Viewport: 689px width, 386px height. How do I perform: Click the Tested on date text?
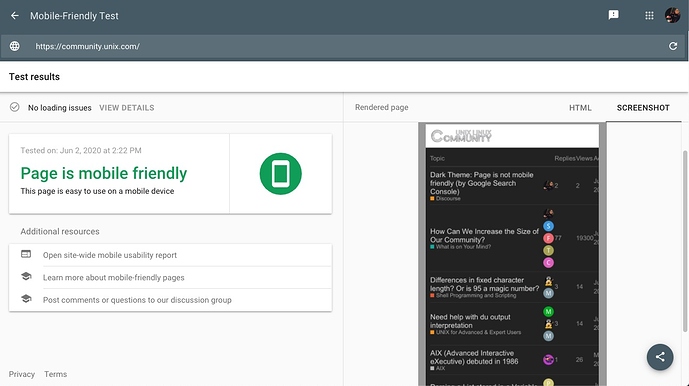[x=81, y=150]
